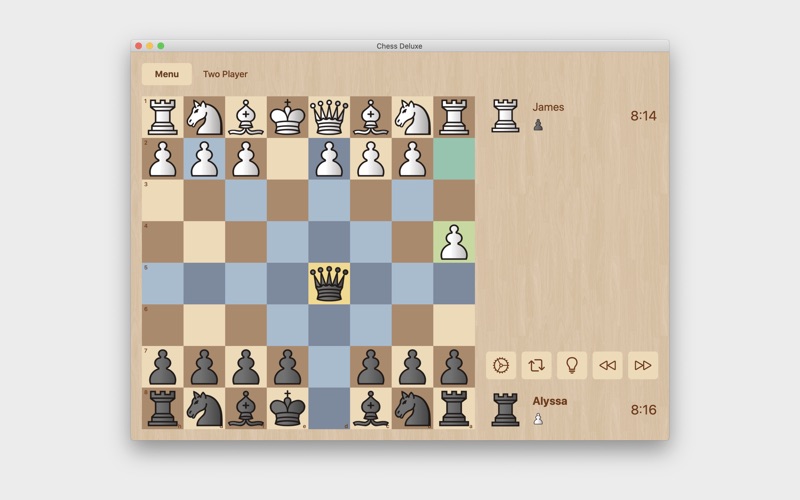Open the Menu tab
The height and width of the screenshot is (500, 800).
pos(167,74)
